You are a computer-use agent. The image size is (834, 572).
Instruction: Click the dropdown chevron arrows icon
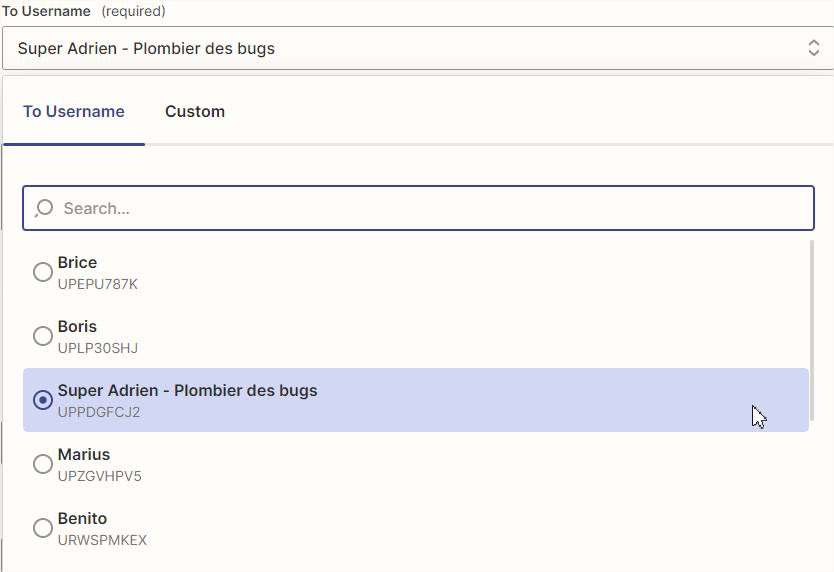click(x=813, y=48)
